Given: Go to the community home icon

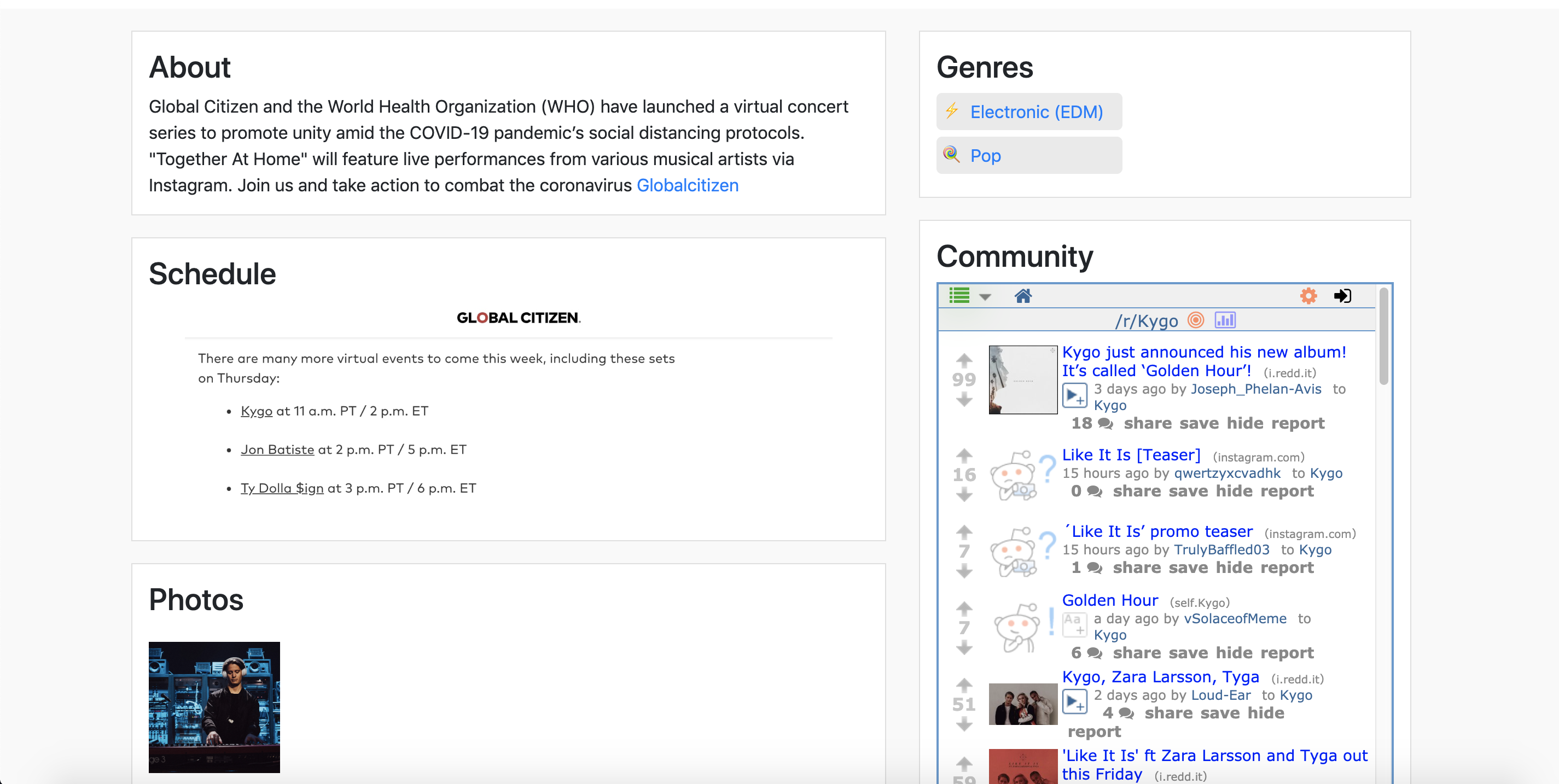Looking at the screenshot, I should (1023, 296).
